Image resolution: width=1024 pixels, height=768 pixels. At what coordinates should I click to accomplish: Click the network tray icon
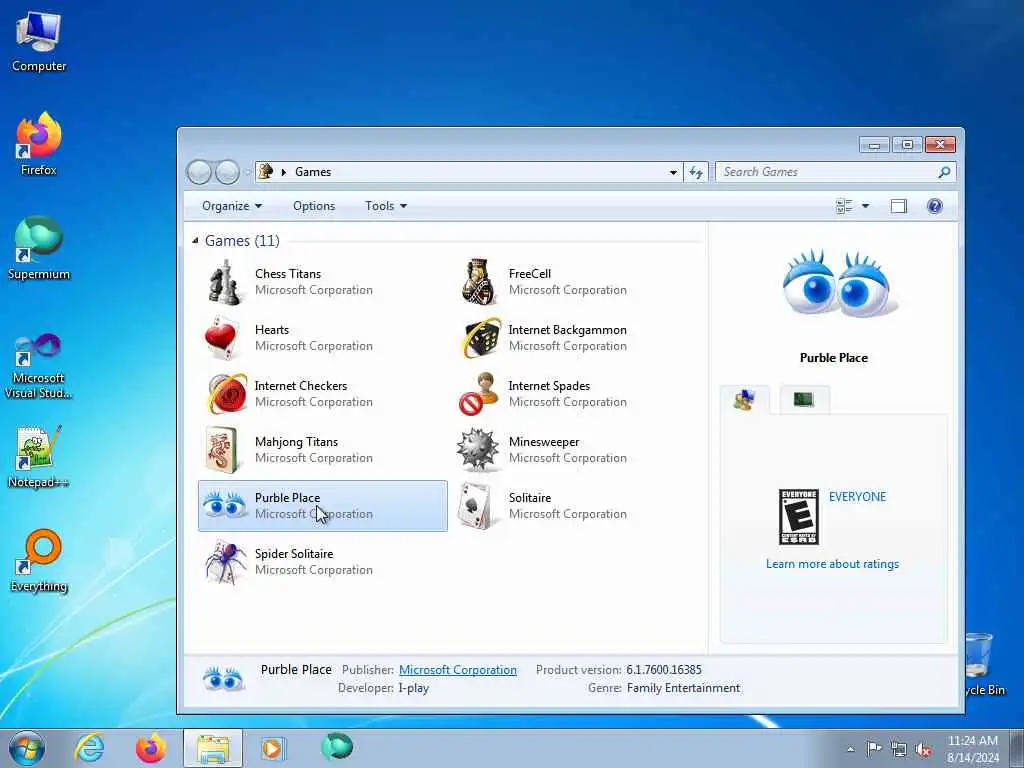click(x=899, y=750)
